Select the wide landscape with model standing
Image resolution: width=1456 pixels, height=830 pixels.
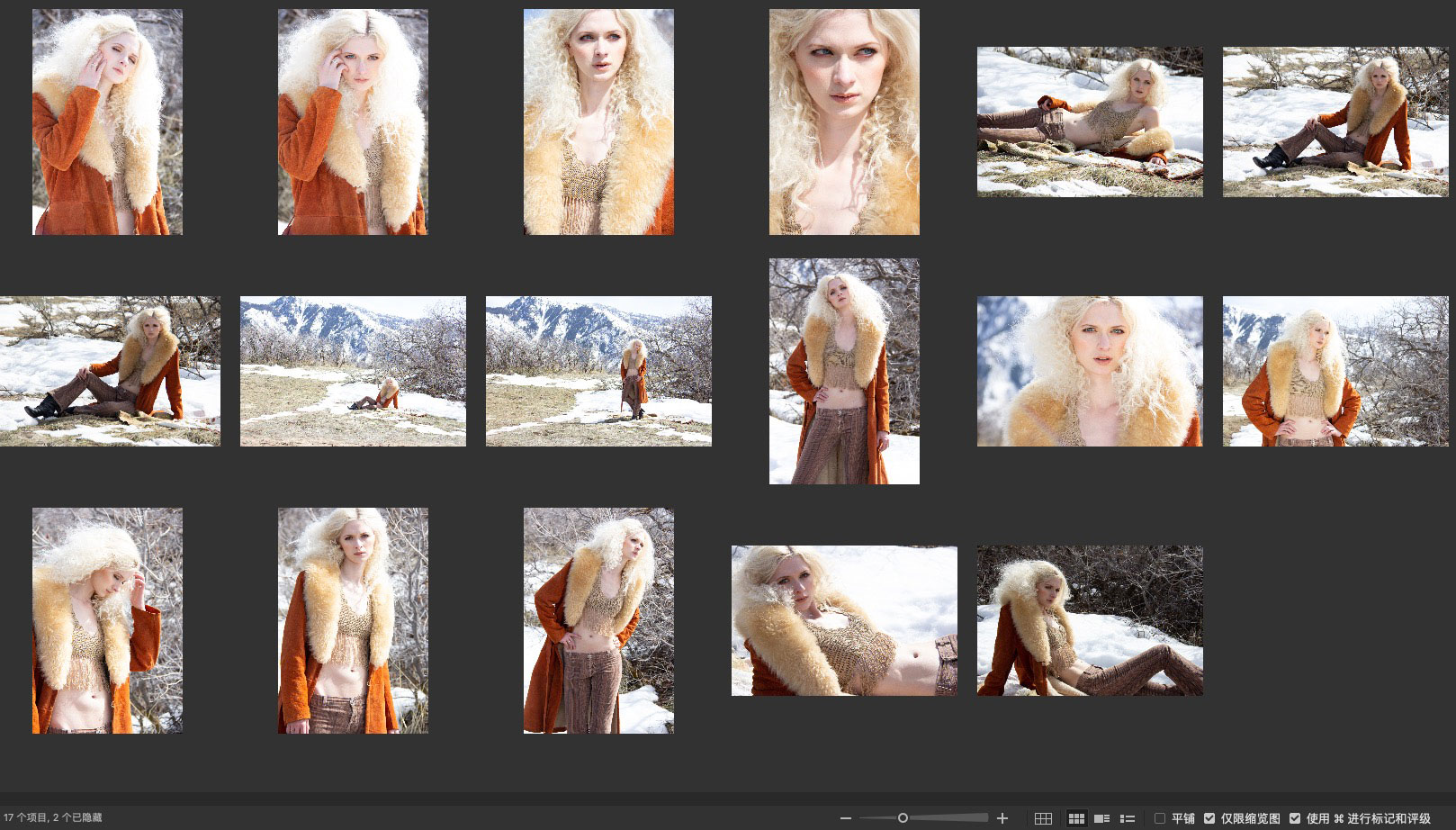[x=598, y=371]
